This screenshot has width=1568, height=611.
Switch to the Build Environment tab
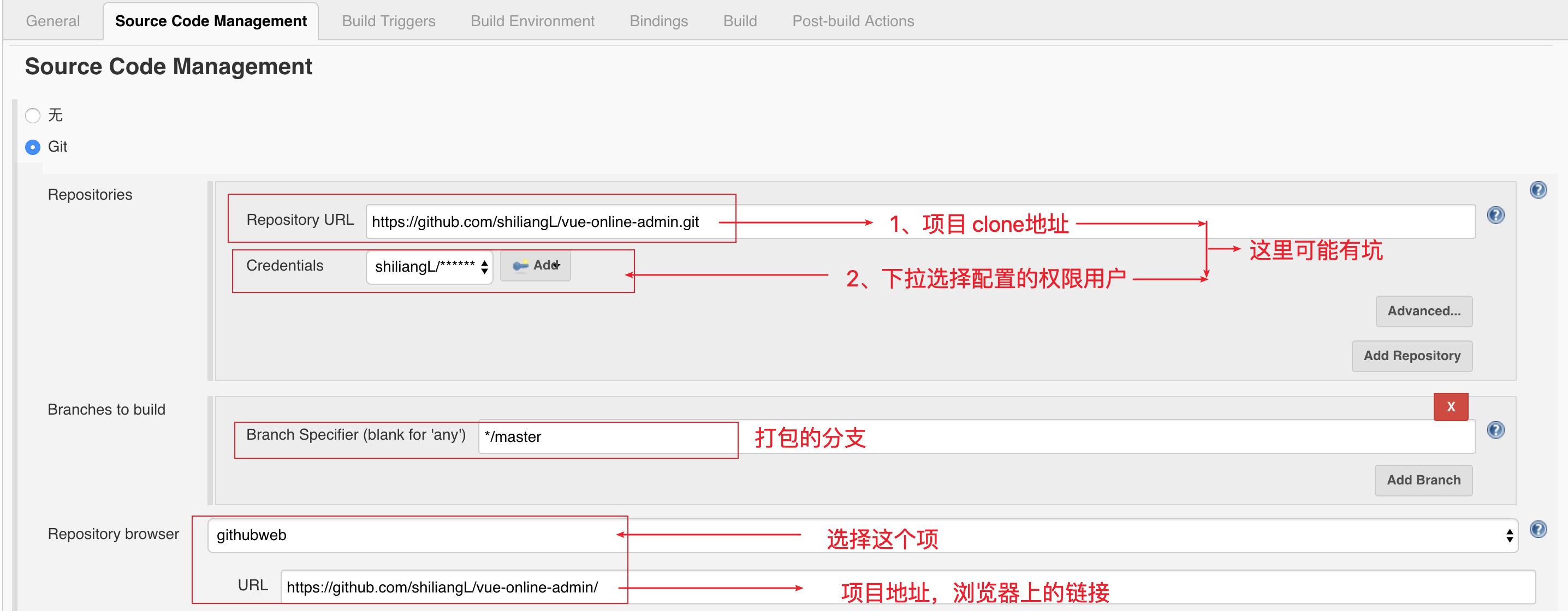click(532, 21)
